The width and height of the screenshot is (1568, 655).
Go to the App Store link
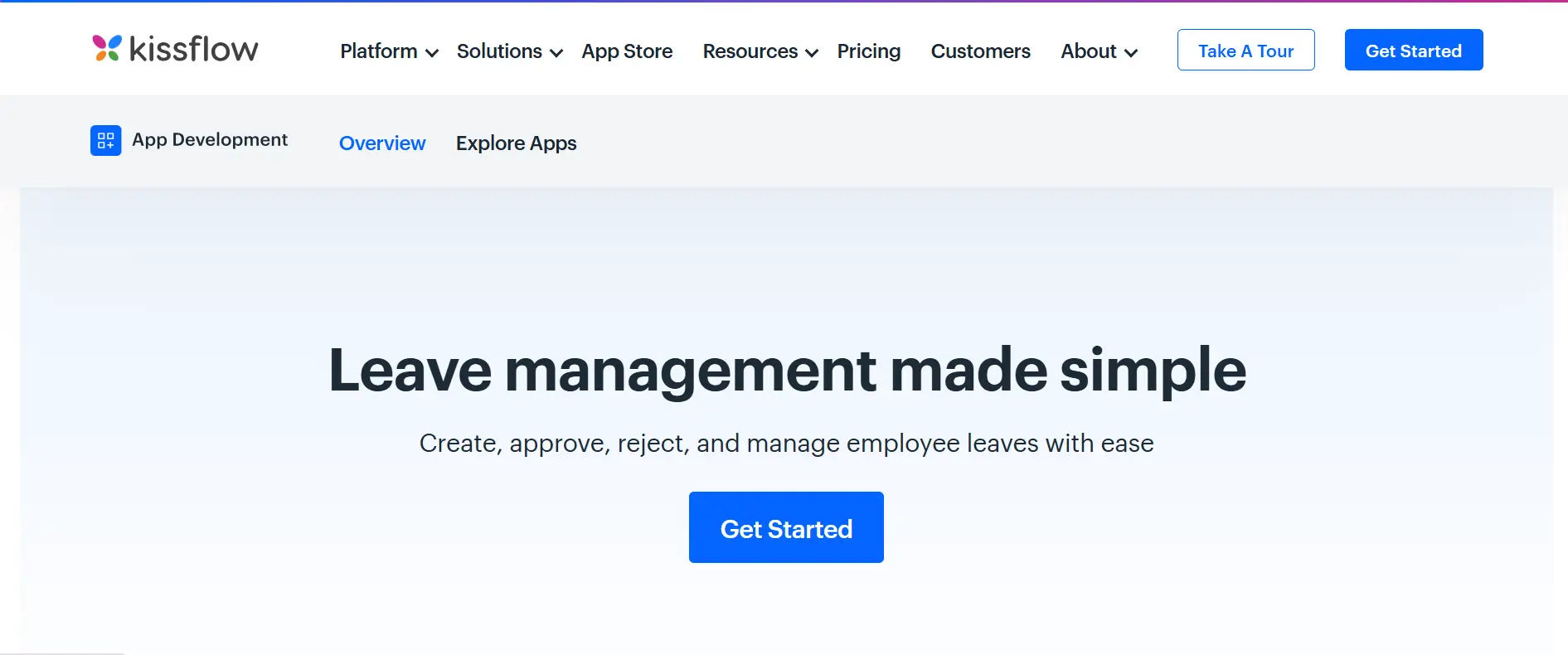coord(627,51)
